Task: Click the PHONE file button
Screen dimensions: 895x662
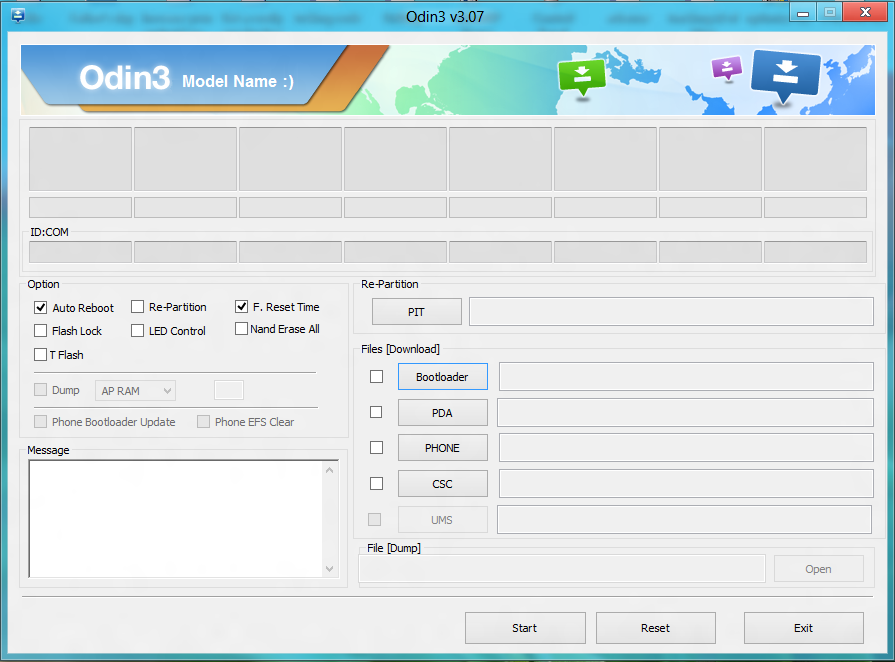Action: (442, 448)
